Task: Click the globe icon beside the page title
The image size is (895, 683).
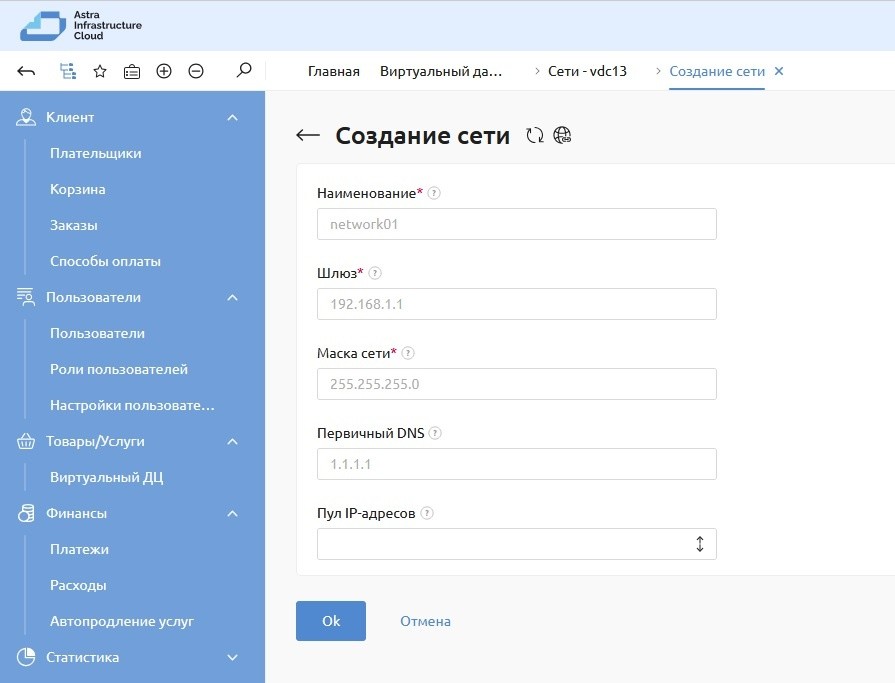Action: click(x=562, y=136)
